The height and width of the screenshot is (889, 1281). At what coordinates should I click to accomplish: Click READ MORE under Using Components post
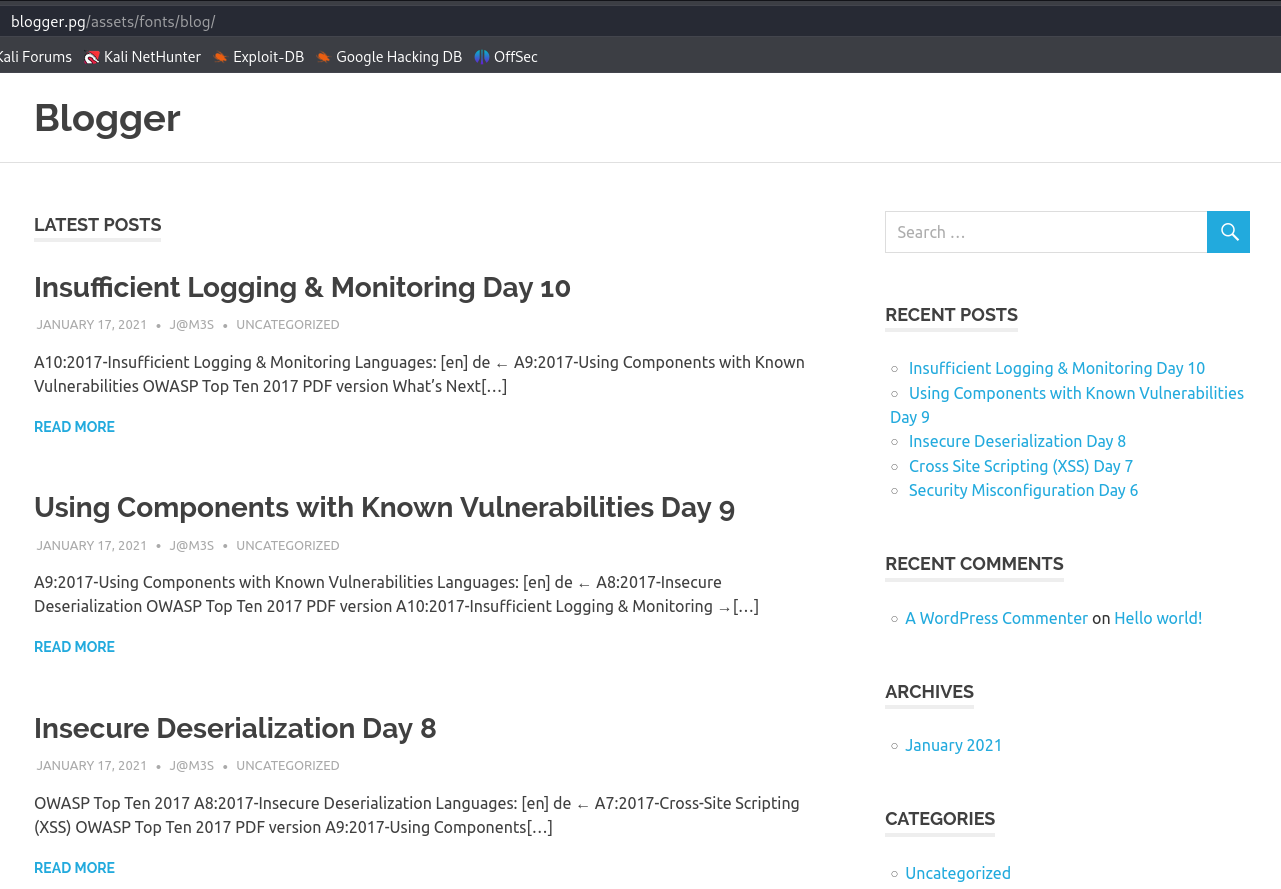pos(74,647)
